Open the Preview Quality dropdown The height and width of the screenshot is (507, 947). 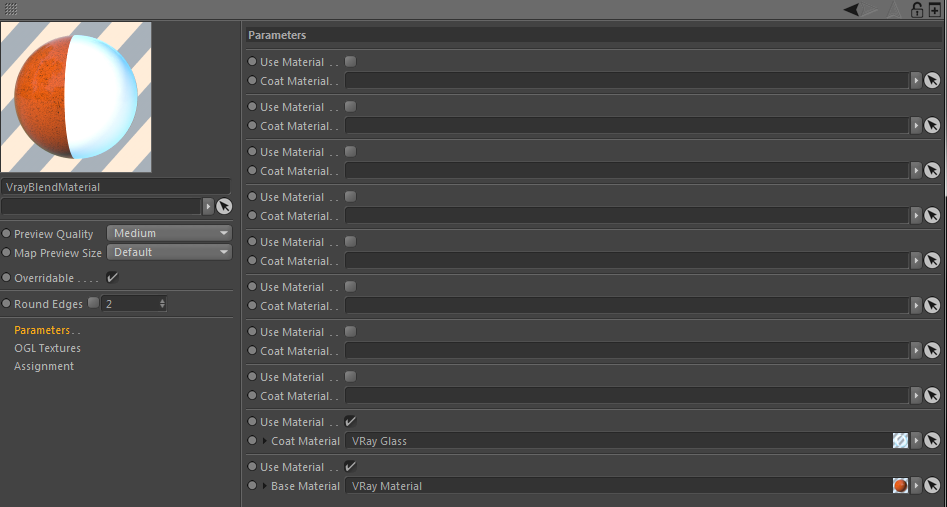pos(169,233)
